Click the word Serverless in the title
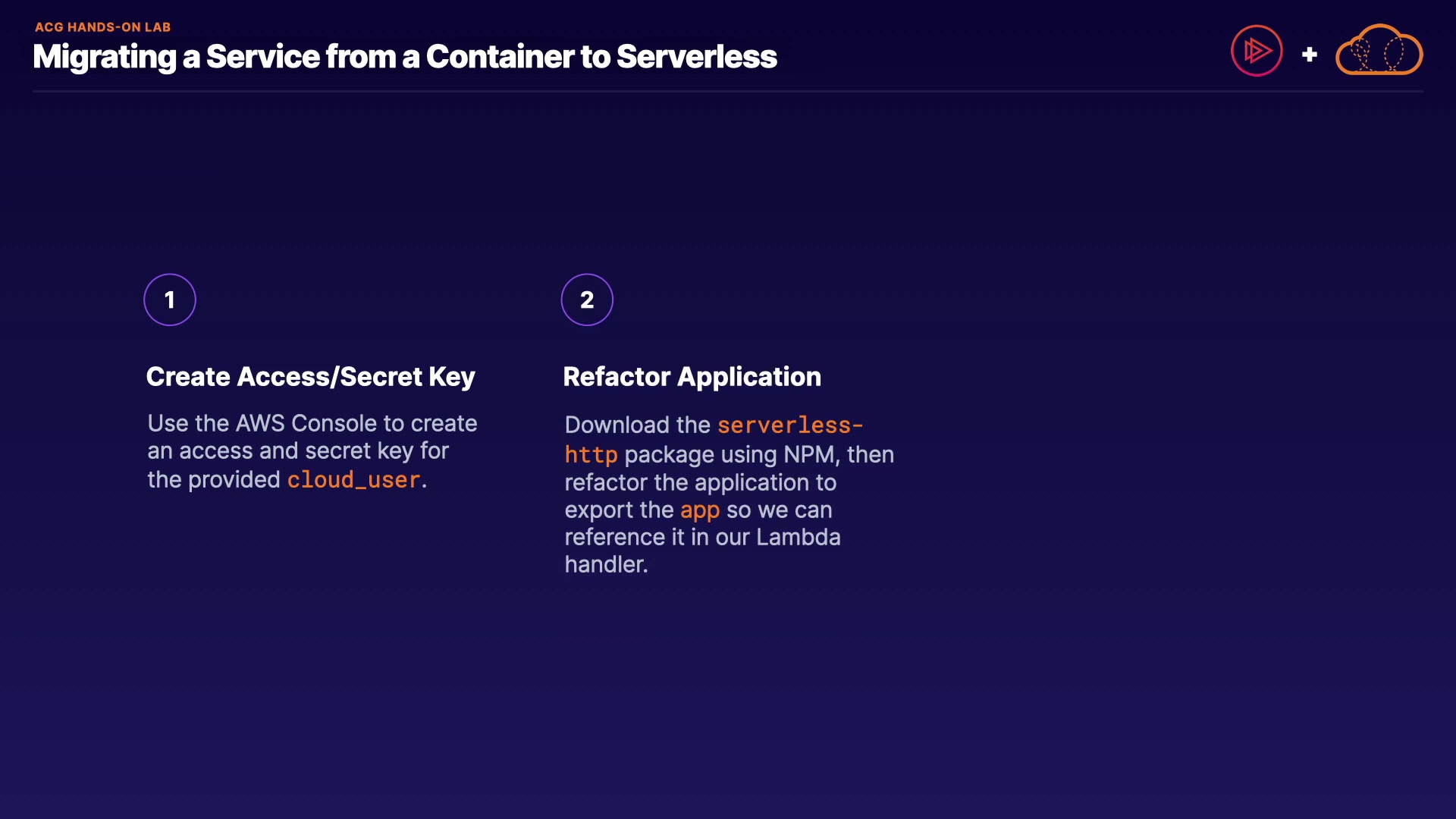 tap(696, 57)
